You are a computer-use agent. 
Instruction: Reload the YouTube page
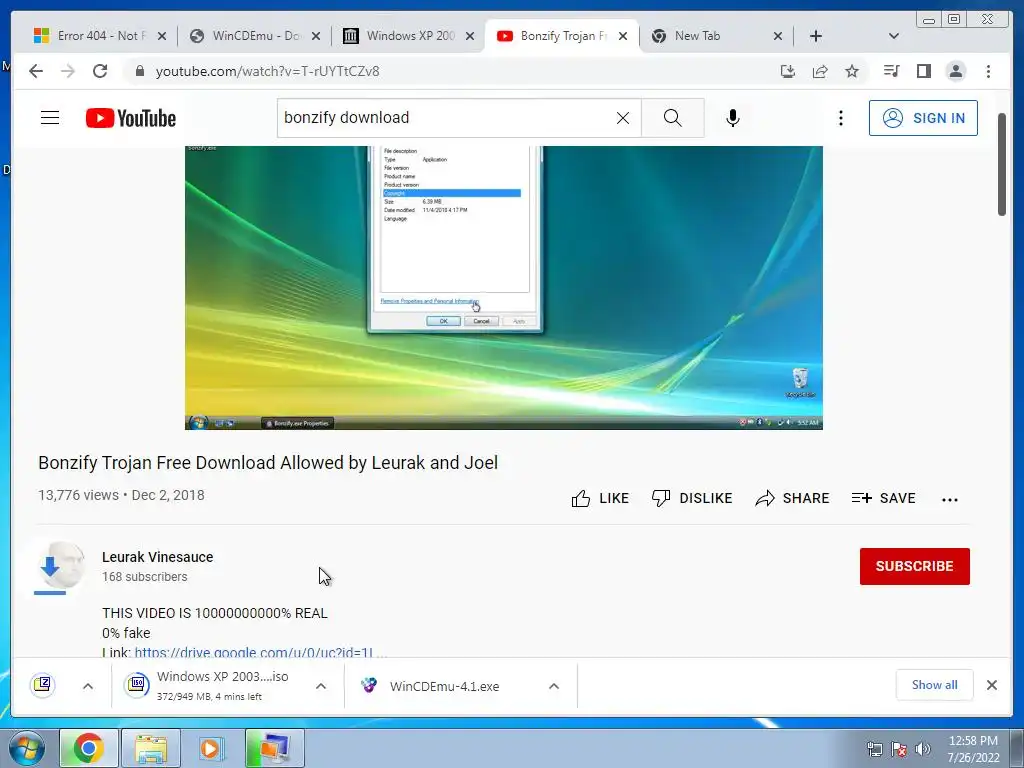(x=100, y=71)
